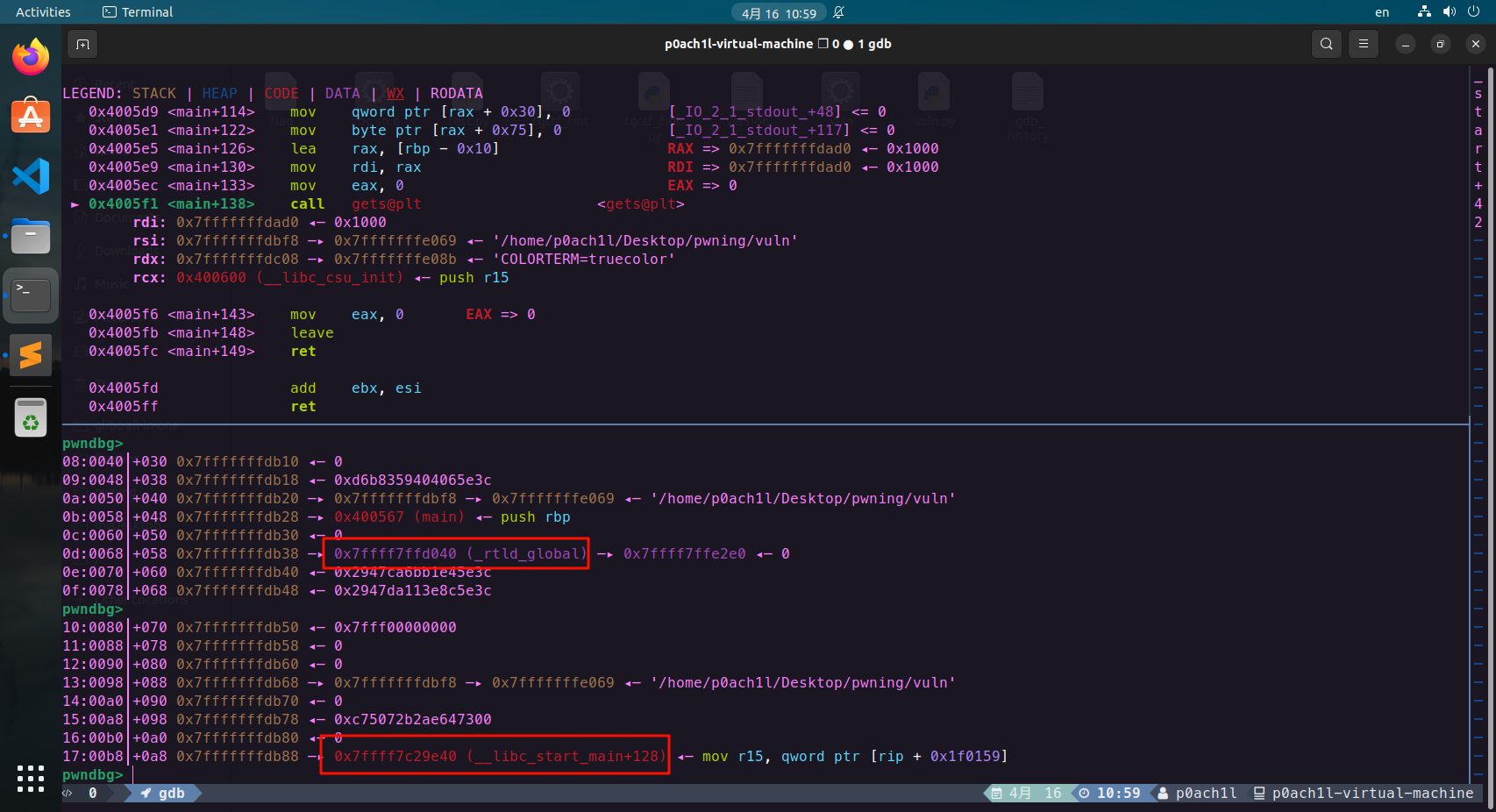Click the HEAP legend label

click(x=219, y=93)
